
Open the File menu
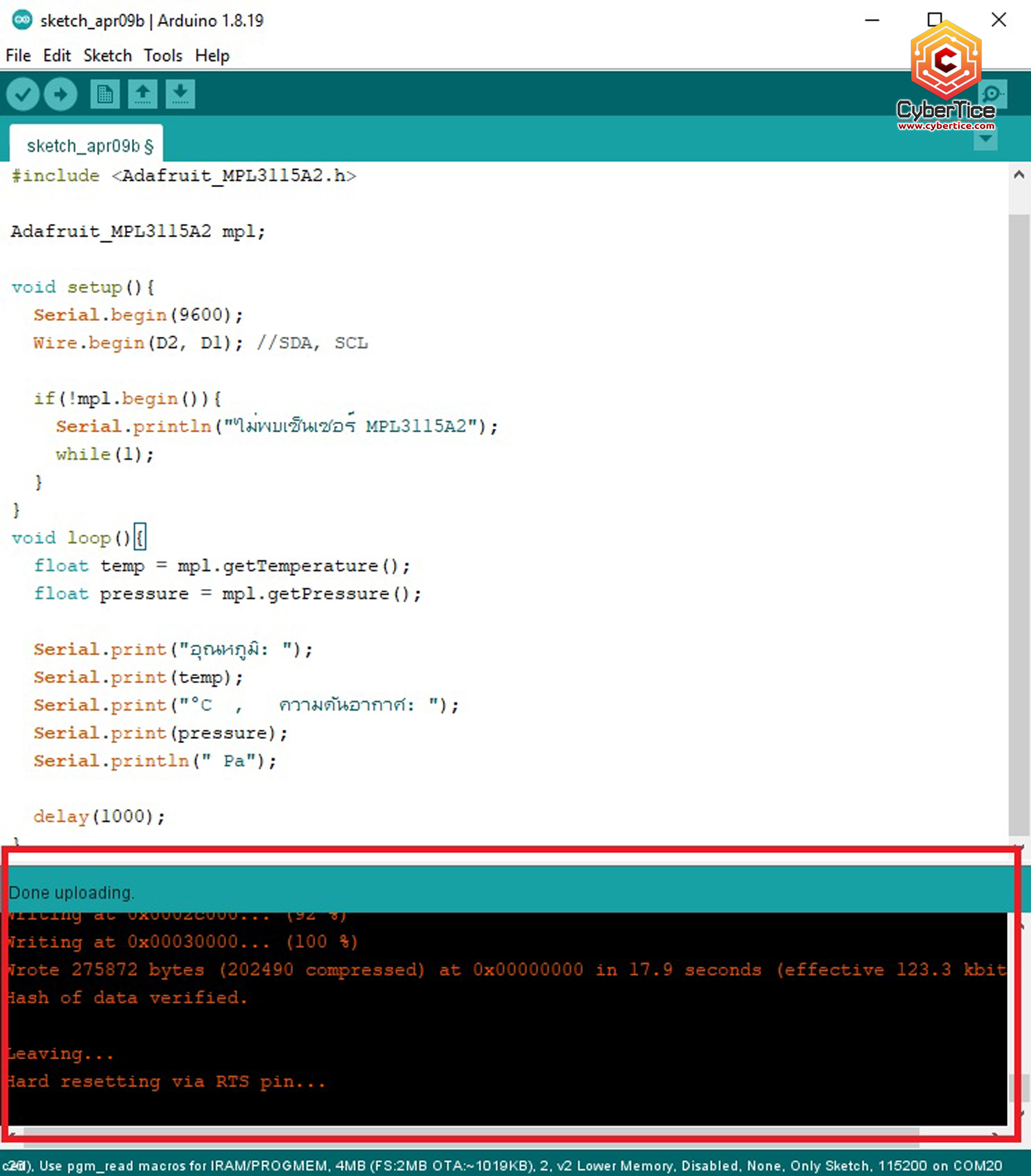pos(18,56)
